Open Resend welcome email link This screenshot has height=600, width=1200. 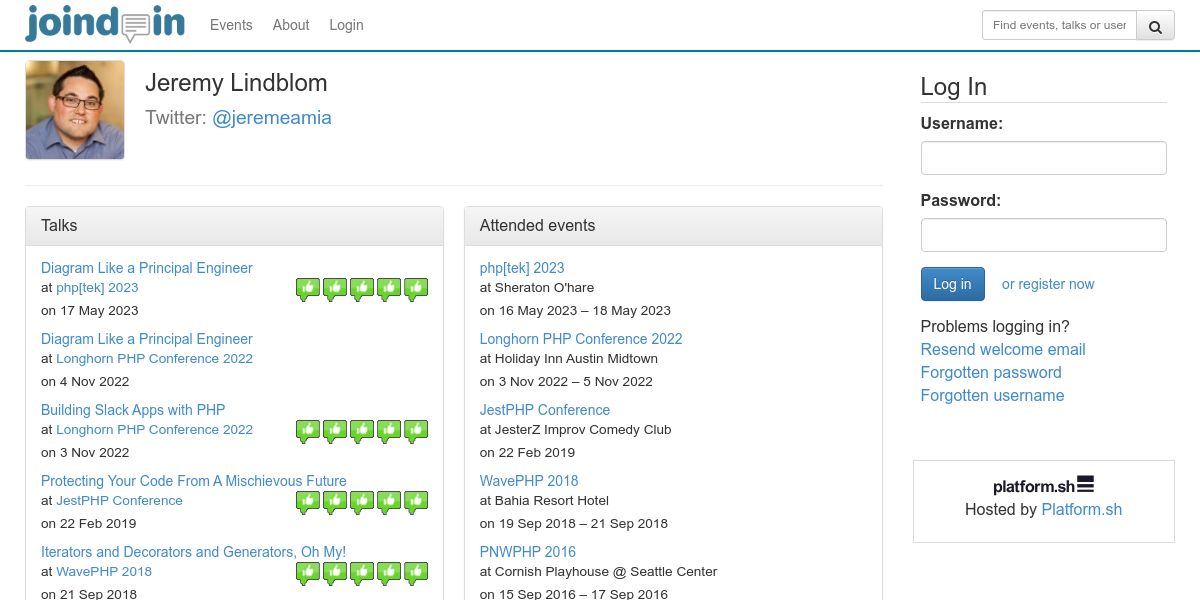click(1003, 349)
